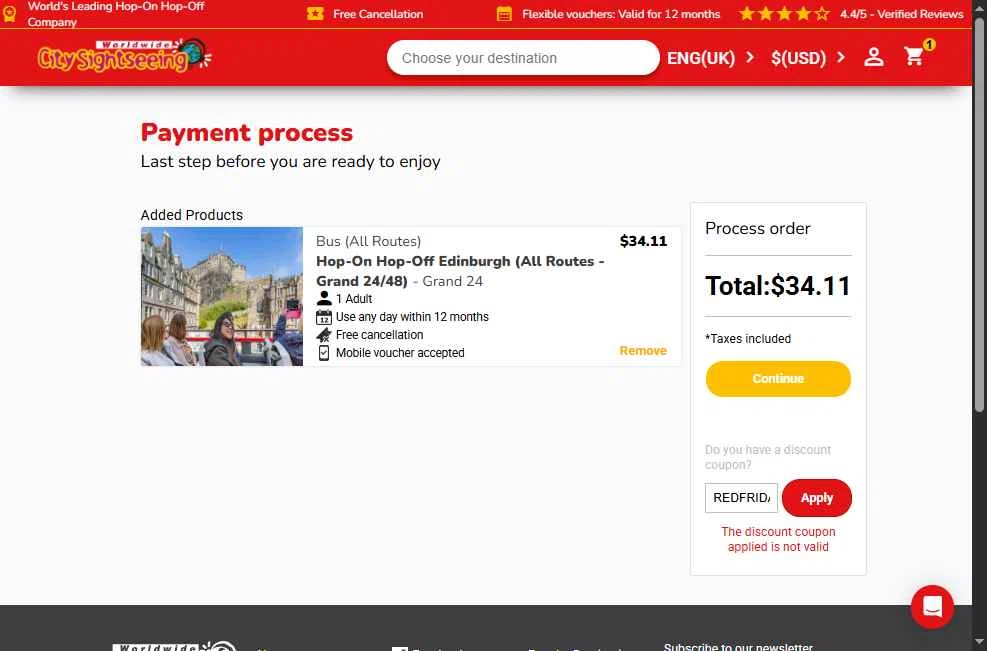Click the star rating icons
Image resolution: width=987 pixels, height=651 pixels.
click(784, 13)
